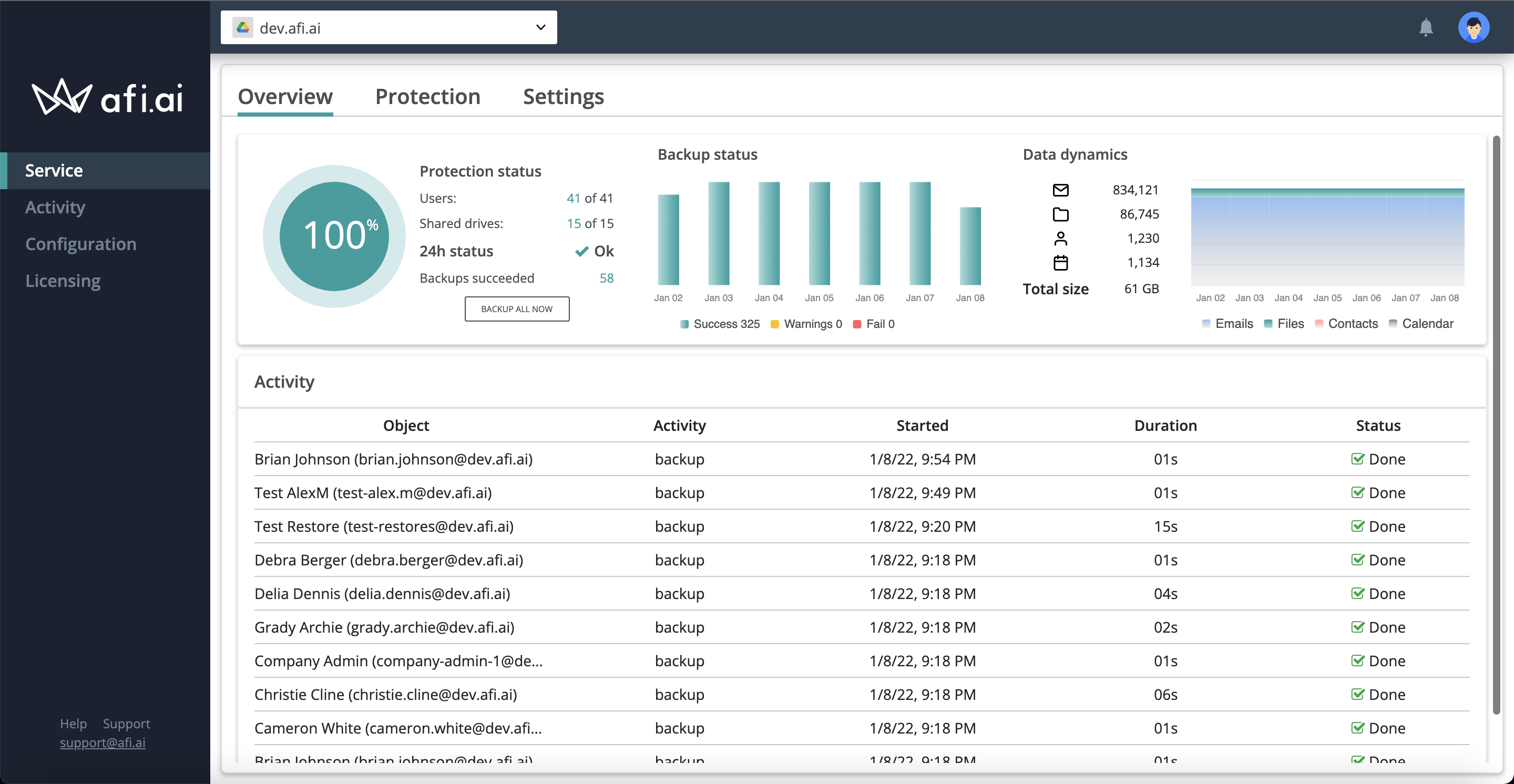Click Done check icon for Grady Archie row

pos(1357,626)
